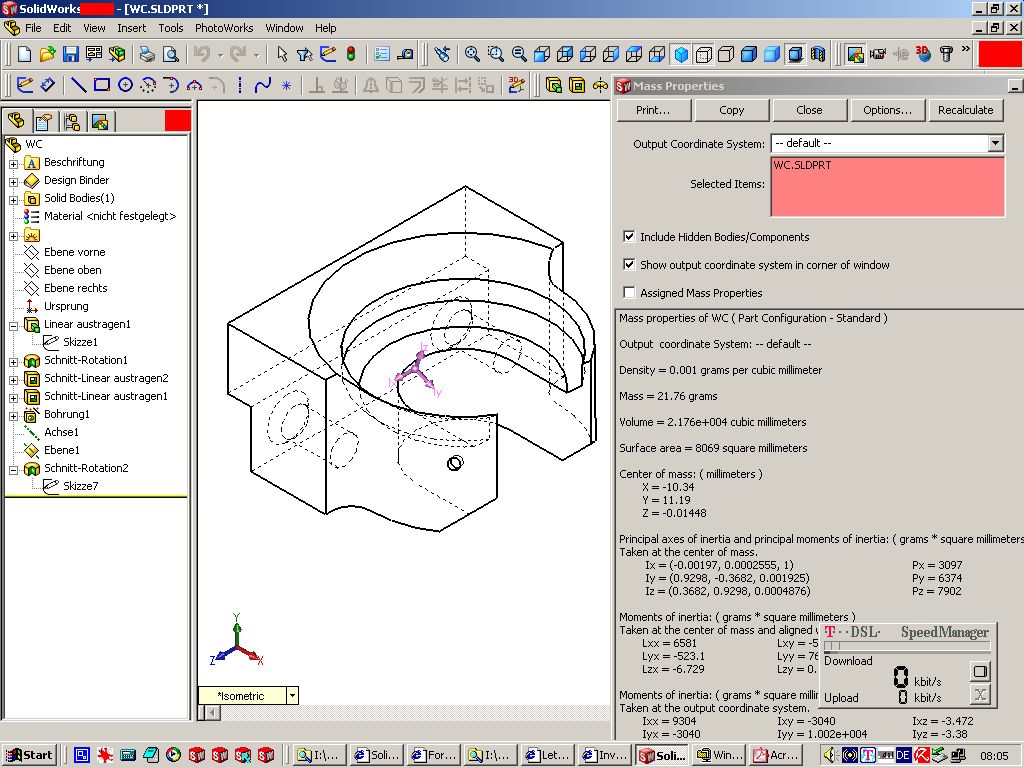Open the PhotoWorks menu

click(x=224, y=28)
